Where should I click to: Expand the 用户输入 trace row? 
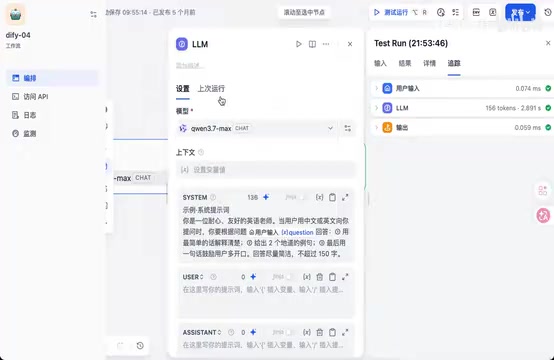[x=462, y=88]
